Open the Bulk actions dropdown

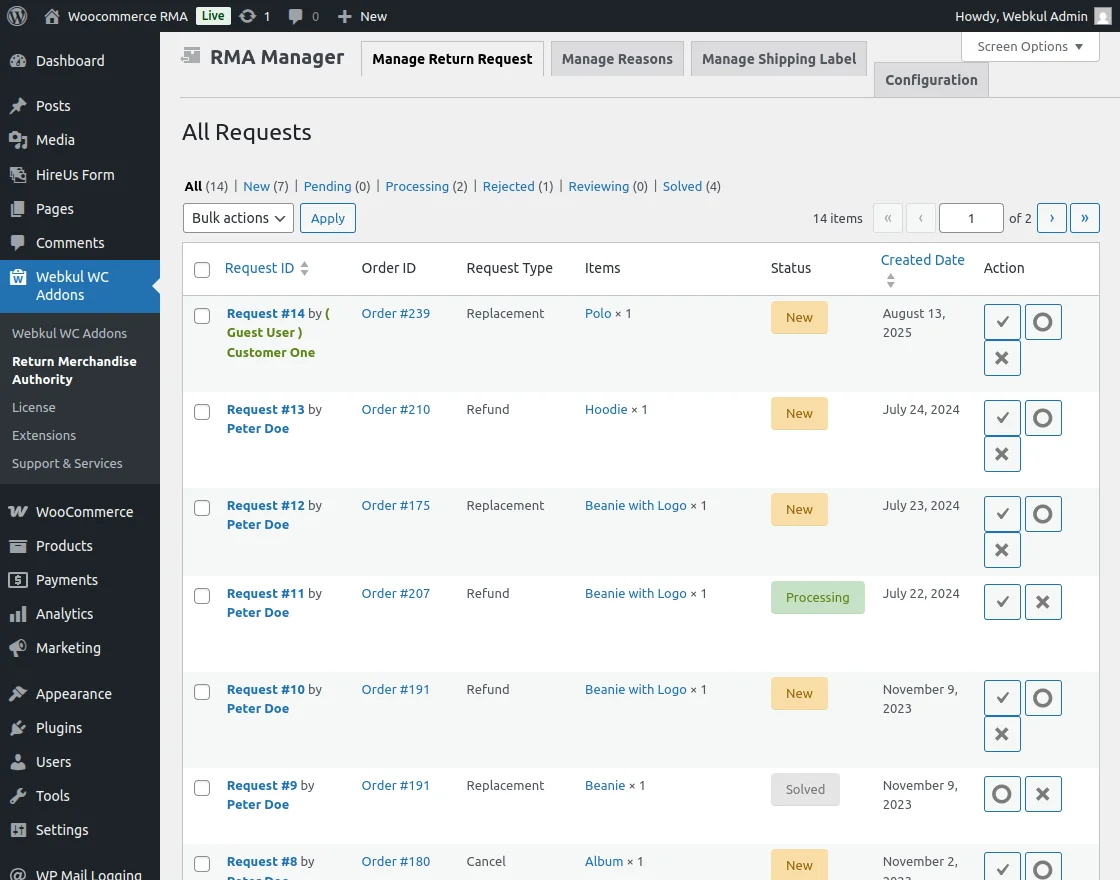(x=237, y=218)
